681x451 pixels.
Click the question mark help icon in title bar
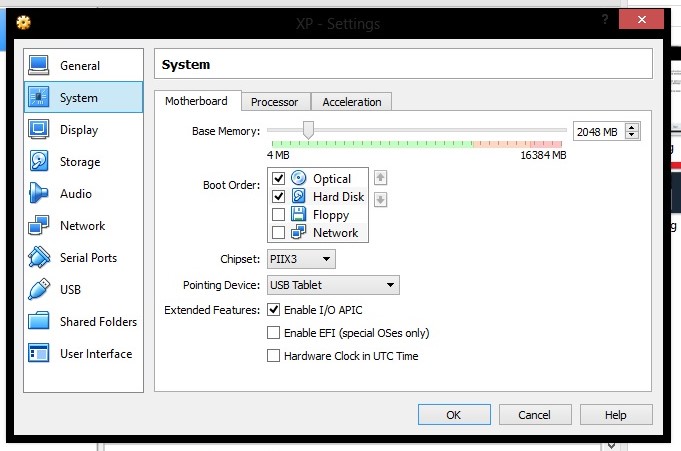[x=605, y=20]
